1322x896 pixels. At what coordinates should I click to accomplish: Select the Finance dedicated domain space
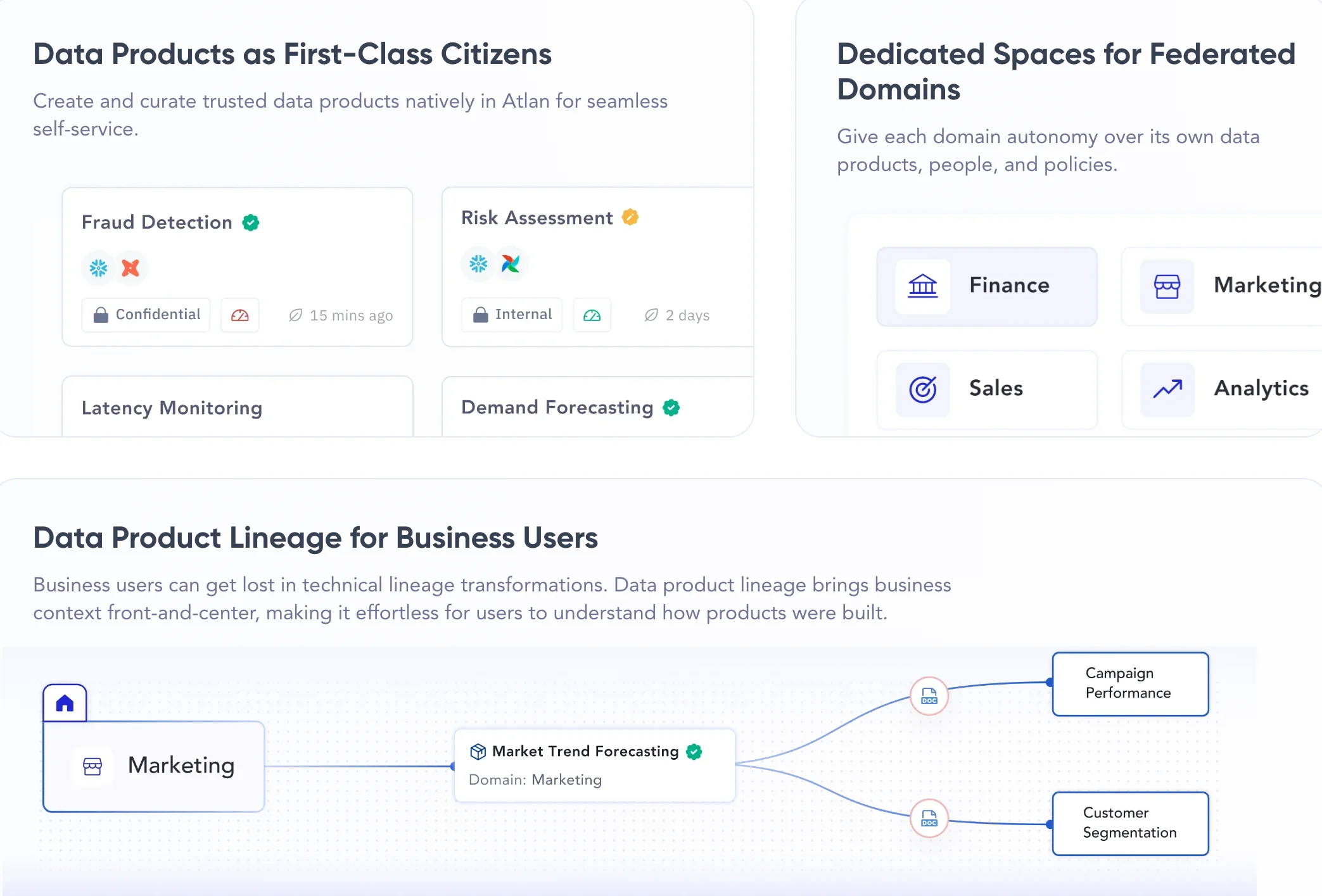point(984,285)
